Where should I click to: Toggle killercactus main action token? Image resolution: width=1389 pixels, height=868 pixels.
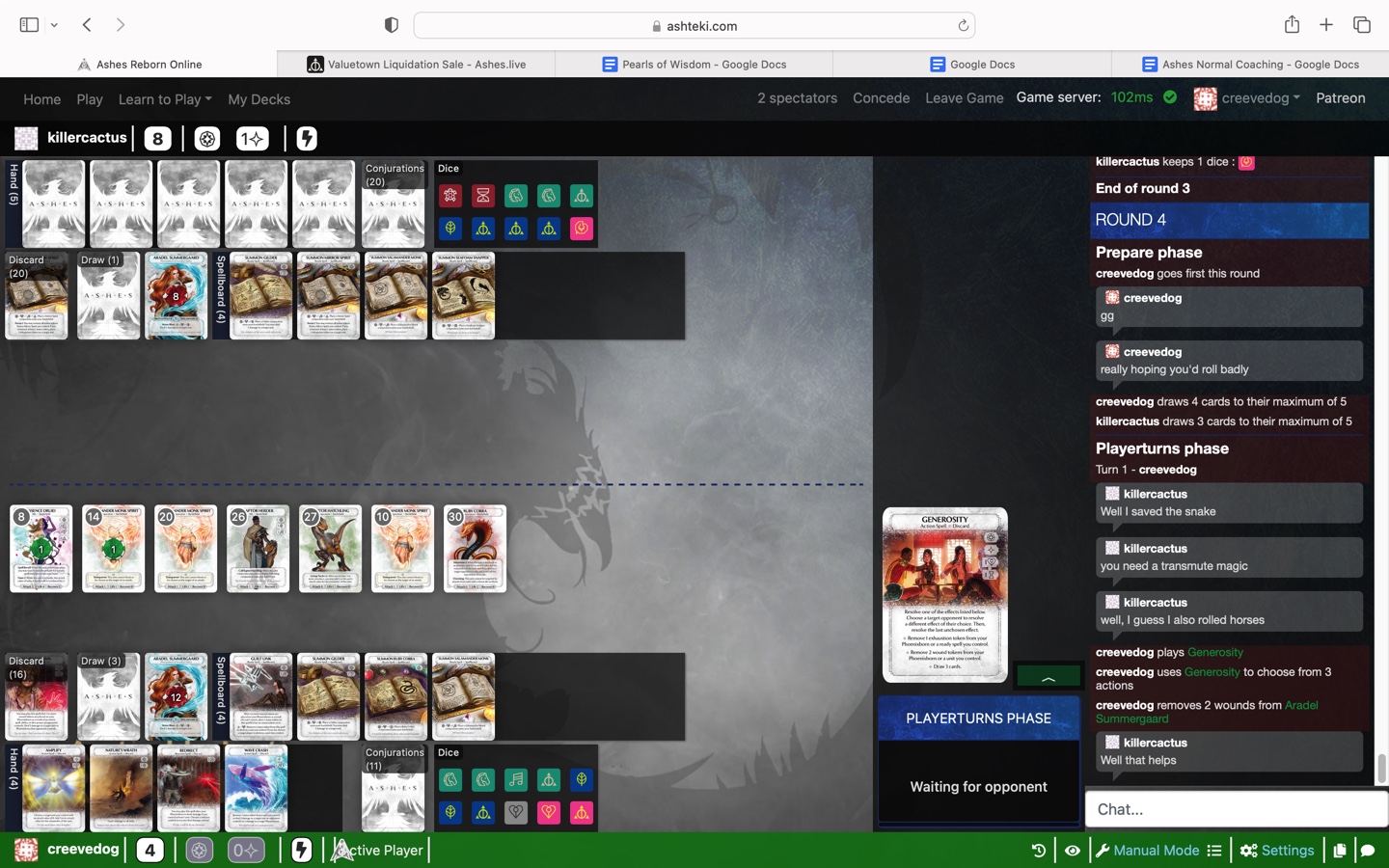pyautogui.click(x=207, y=138)
